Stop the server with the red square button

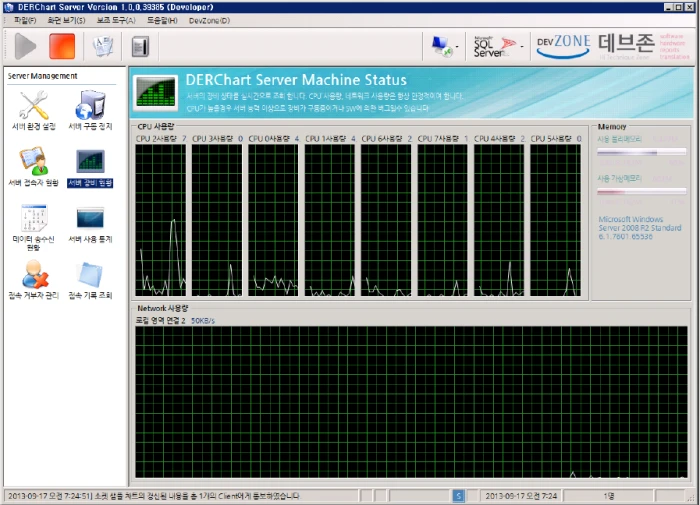click(62, 46)
